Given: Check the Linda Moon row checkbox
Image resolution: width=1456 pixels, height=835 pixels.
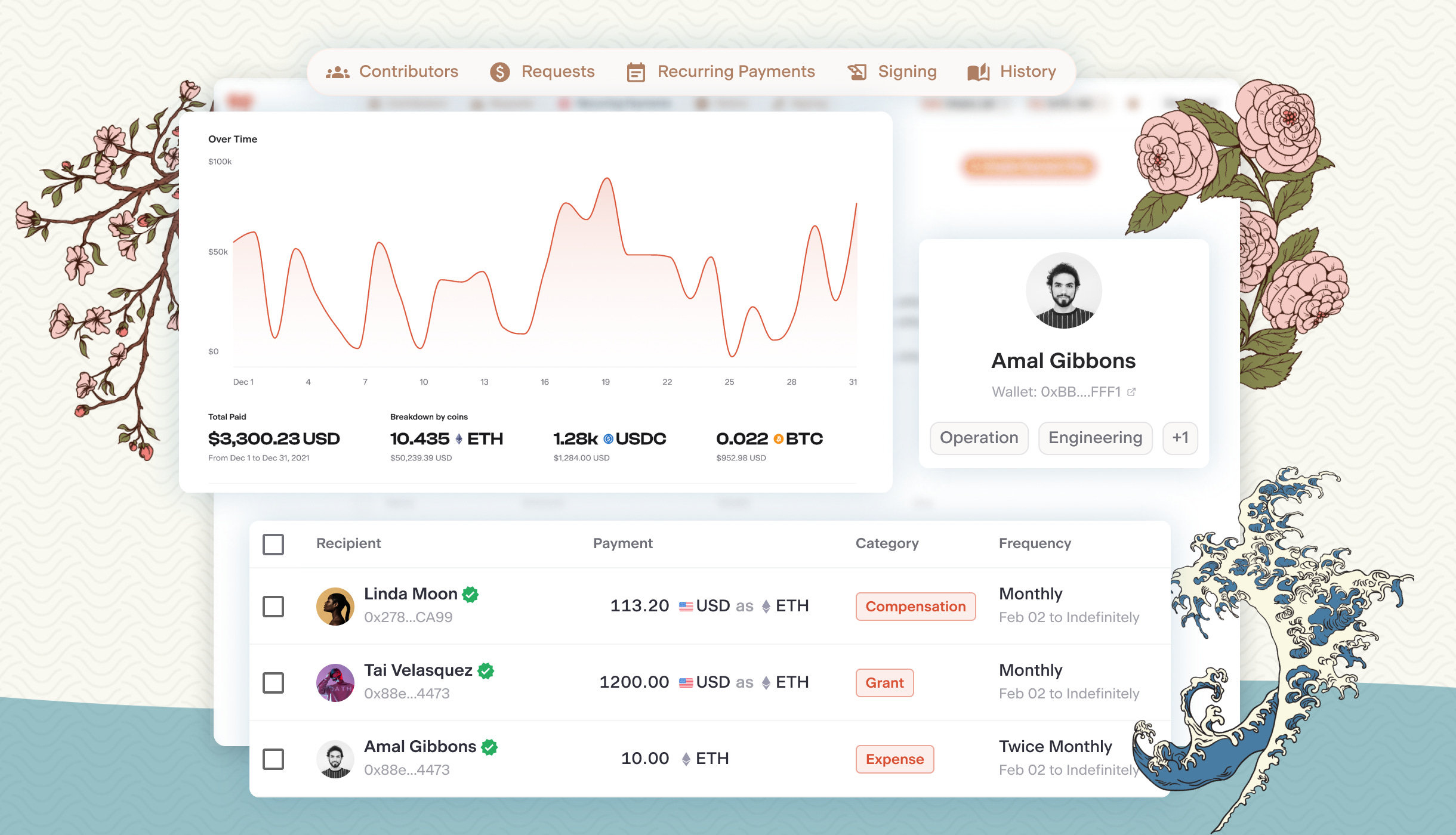Looking at the screenshot, I should 273,607.
